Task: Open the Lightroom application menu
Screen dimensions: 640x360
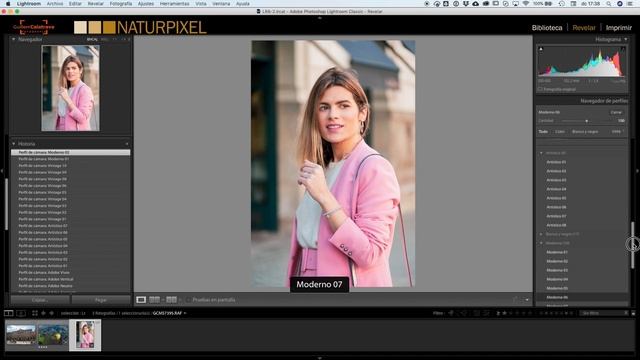Action: [29, 4]
